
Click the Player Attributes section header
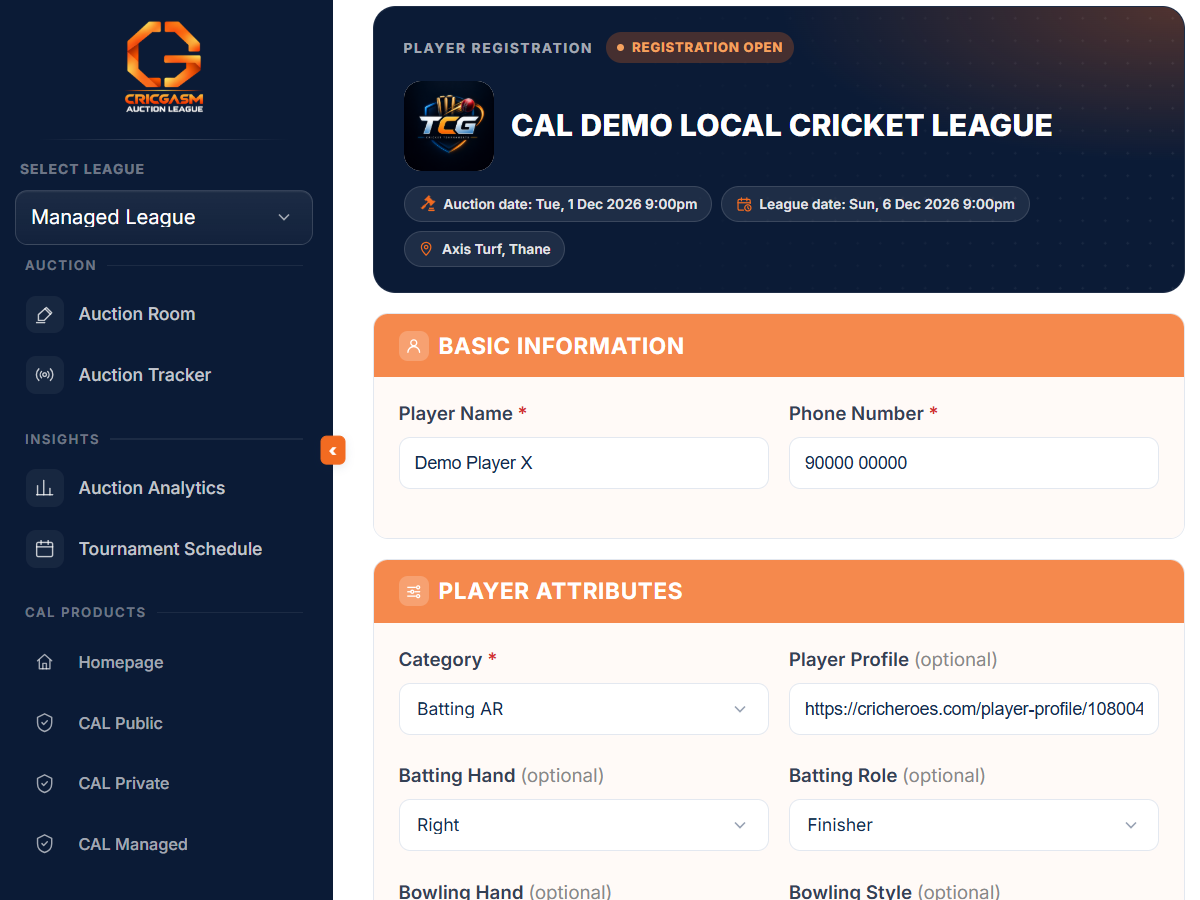tap(779, 591)
